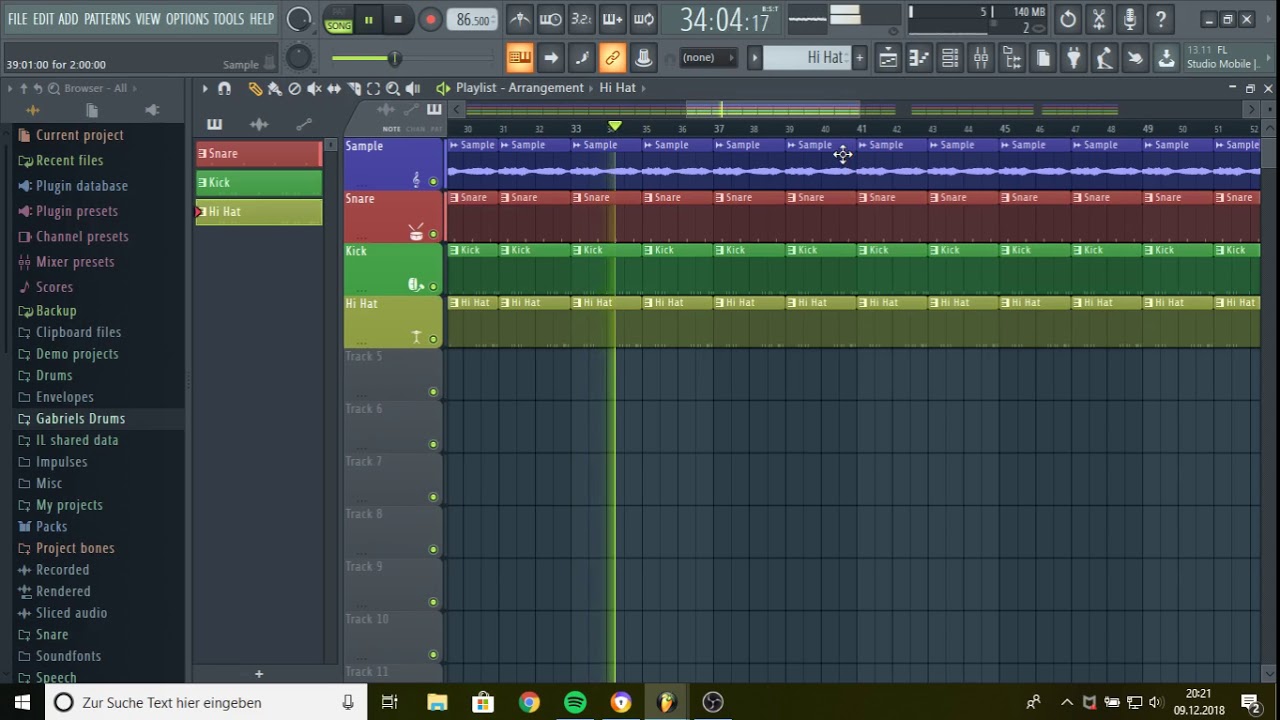Click the main pitch knob

(x=299, y=58)
